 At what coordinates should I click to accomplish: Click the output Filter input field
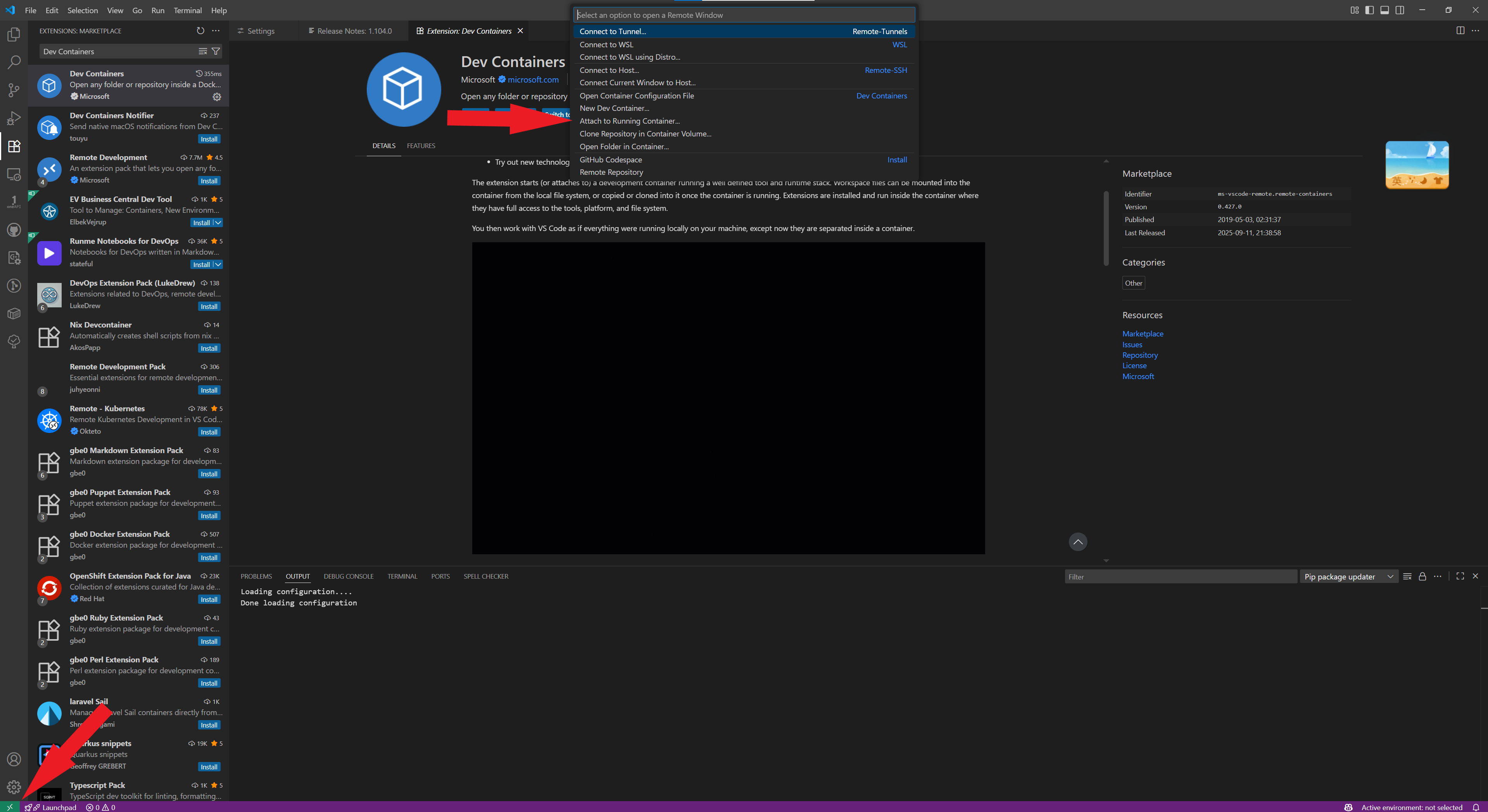click(x=1179, y=576)
